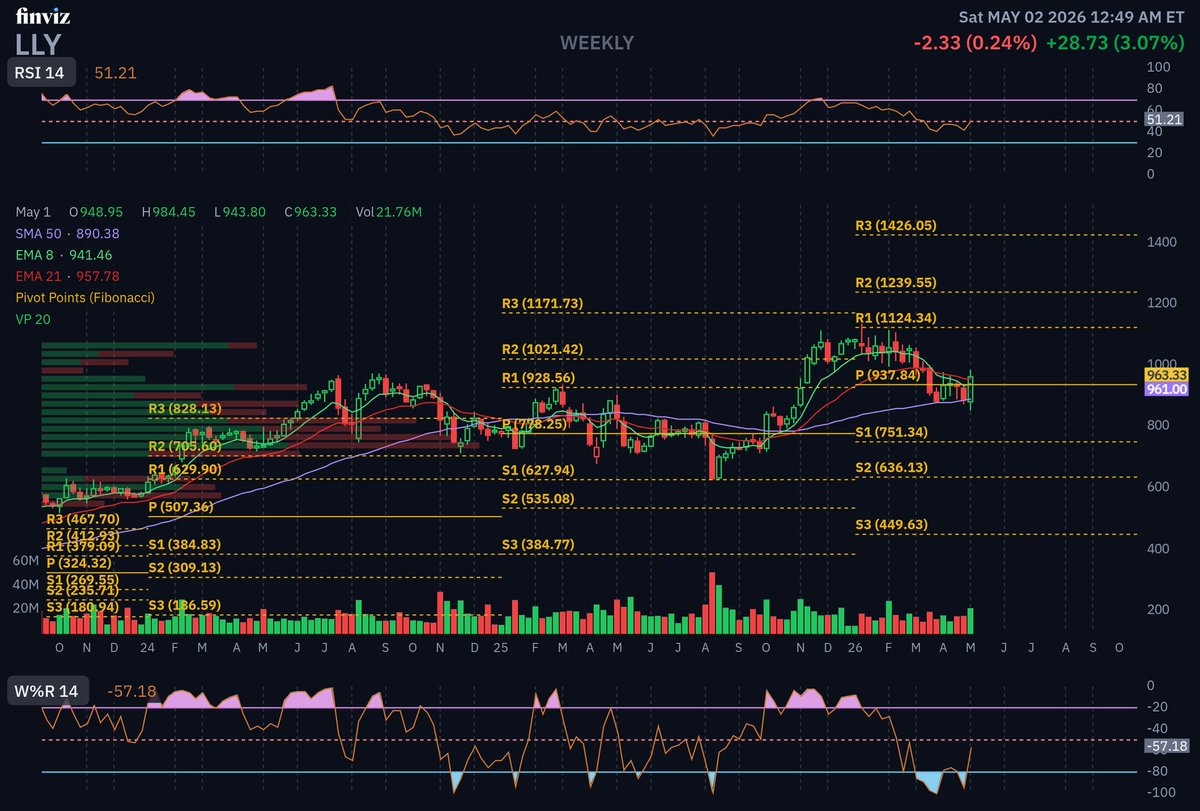
Task: Select the SMA 50 890.38 legend entry
Action: (x=67, y=233)
